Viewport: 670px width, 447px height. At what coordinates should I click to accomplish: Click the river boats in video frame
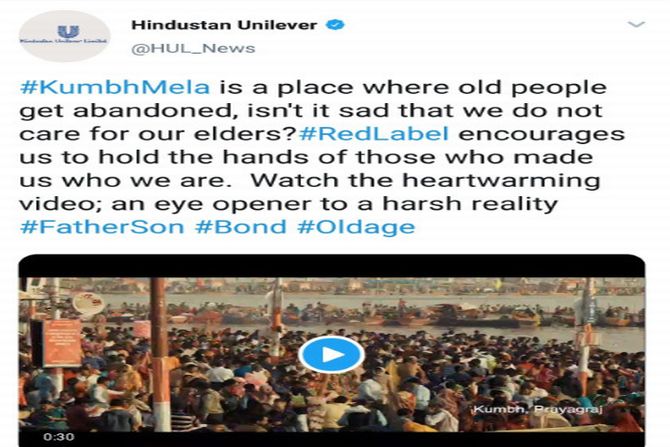[x=385, y=314]
